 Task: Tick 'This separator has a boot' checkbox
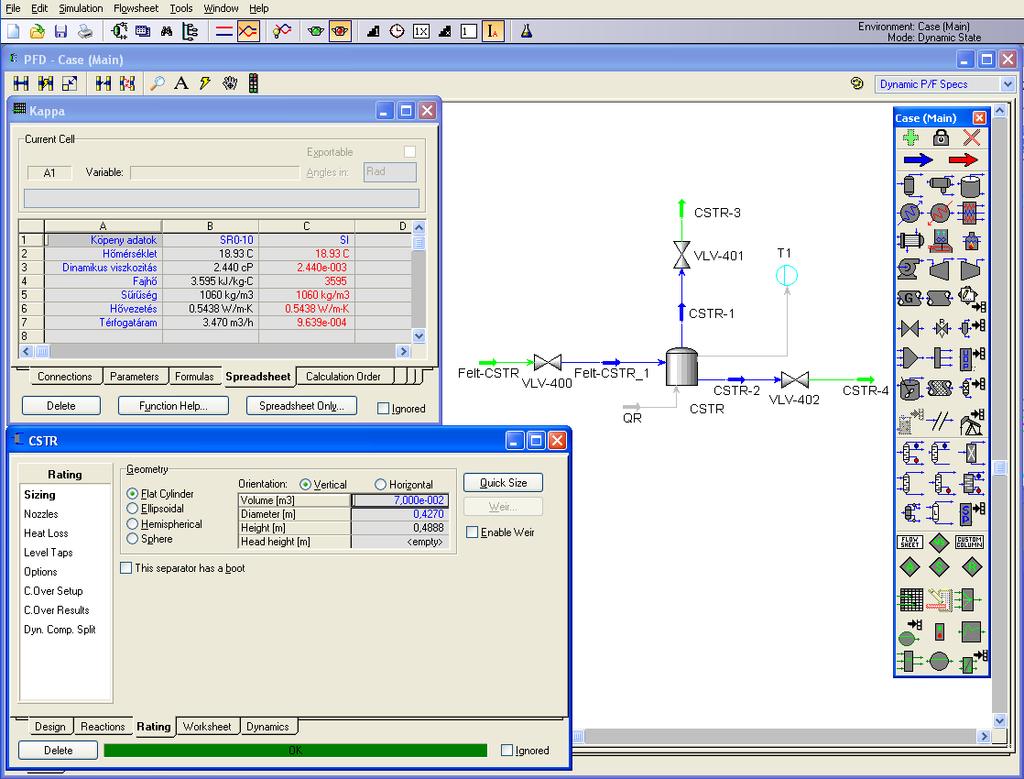tap(126, 568)
